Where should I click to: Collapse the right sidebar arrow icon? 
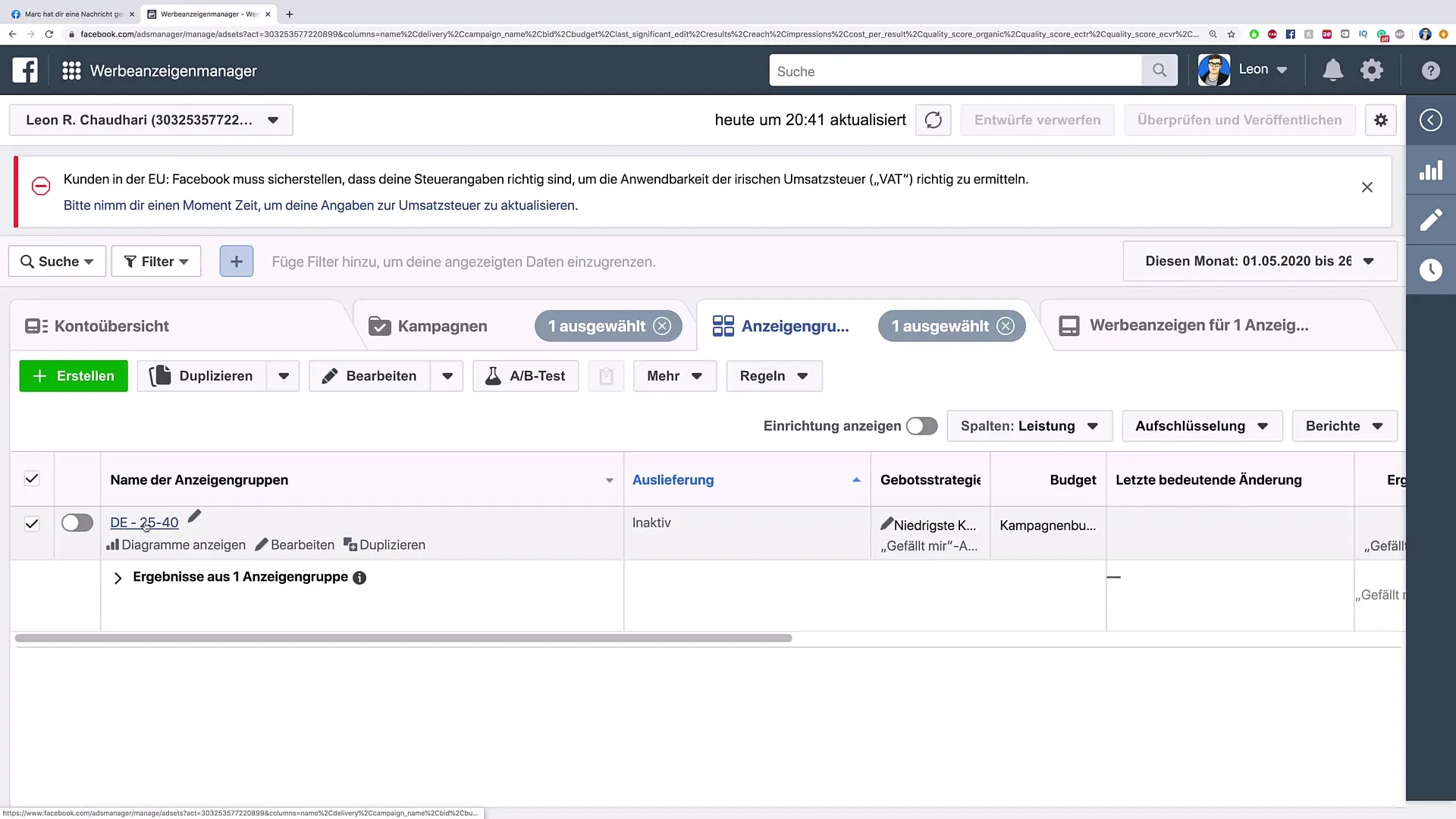1431,120
